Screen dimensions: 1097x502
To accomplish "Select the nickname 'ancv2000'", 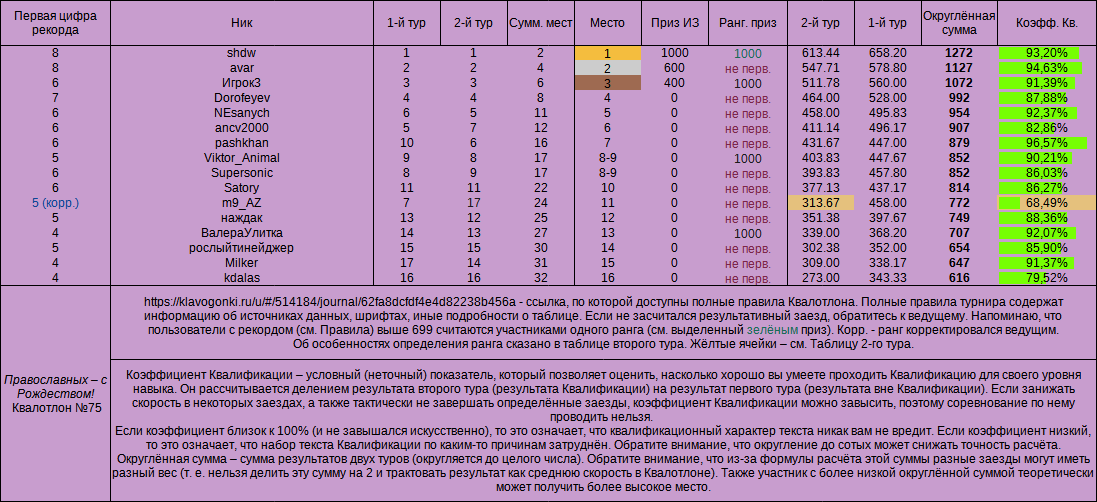I will click(x=242, y=128).
